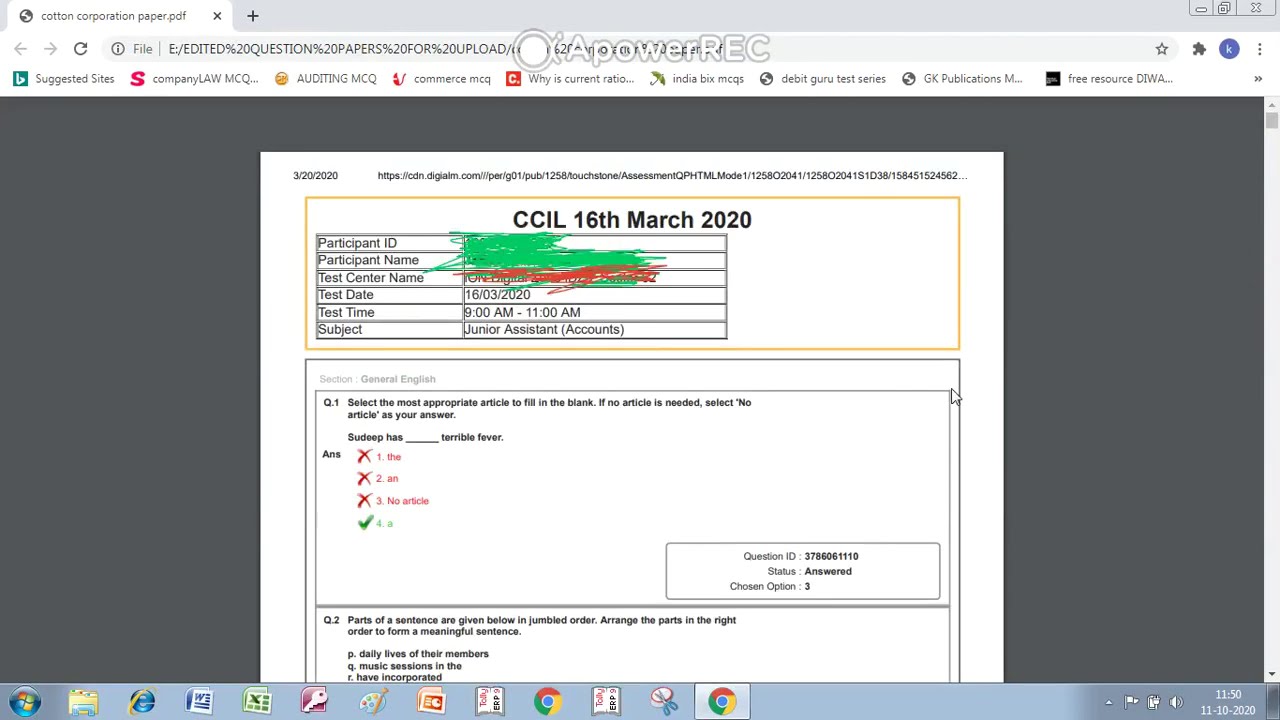Show hidden system tray icons
The height and width of the screenshot is (720, 1280).
(1108, 702)
